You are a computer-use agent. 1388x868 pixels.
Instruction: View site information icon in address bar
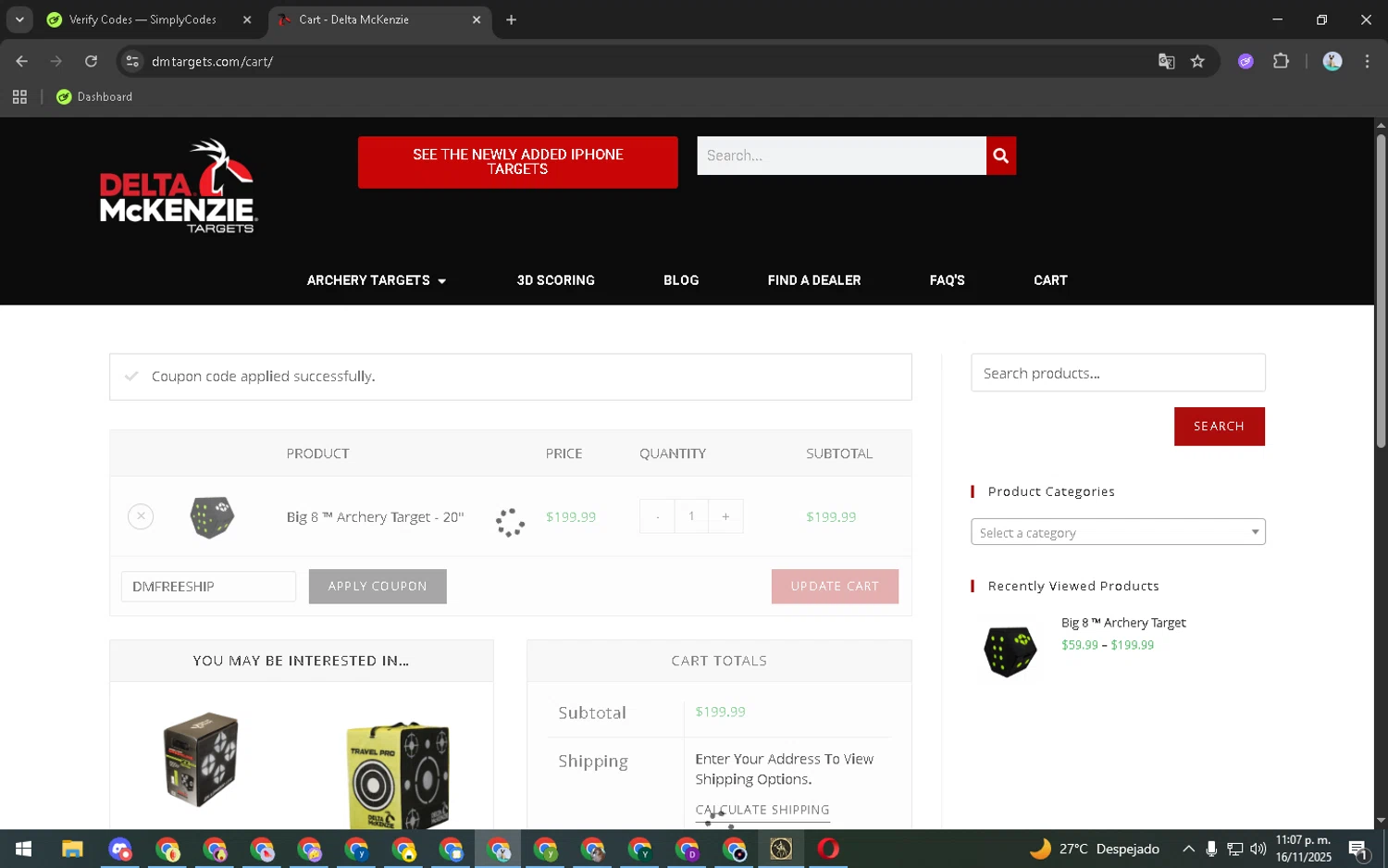(x=132, y=61)
